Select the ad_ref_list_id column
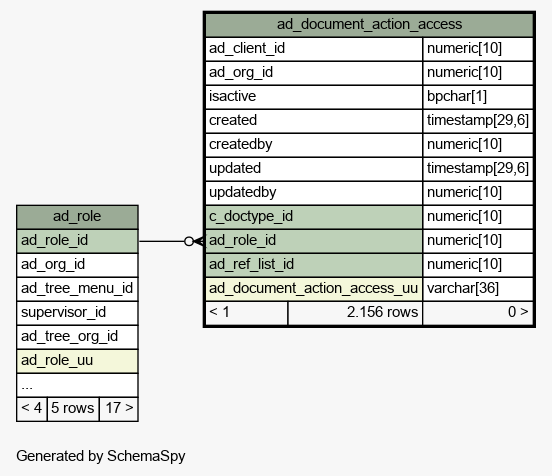The image size is (552, 476). (x=314, y=265)
